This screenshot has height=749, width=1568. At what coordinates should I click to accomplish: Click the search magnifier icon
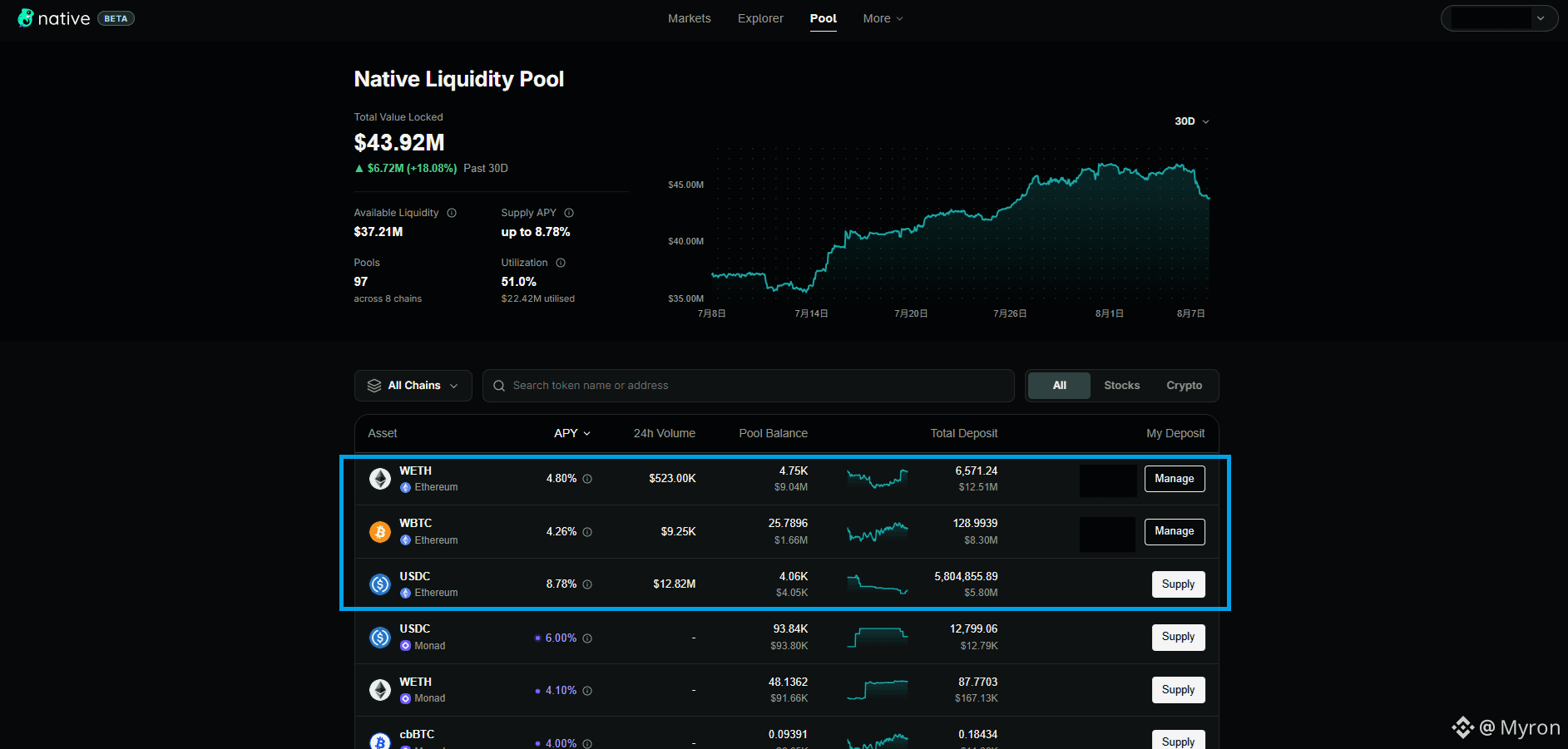pos(499,386)
